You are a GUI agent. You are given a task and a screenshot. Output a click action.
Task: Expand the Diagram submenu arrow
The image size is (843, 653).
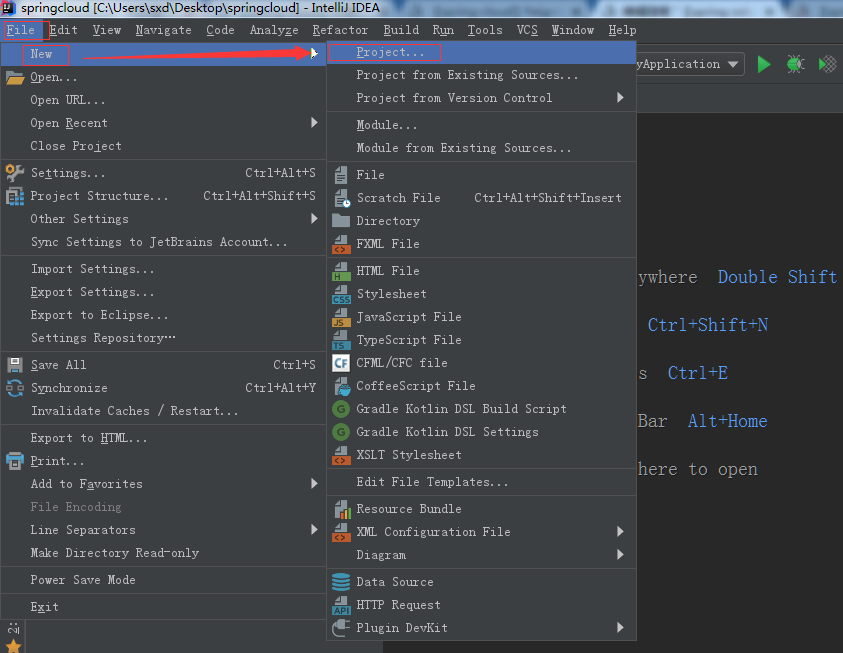(x=620, y=554)
